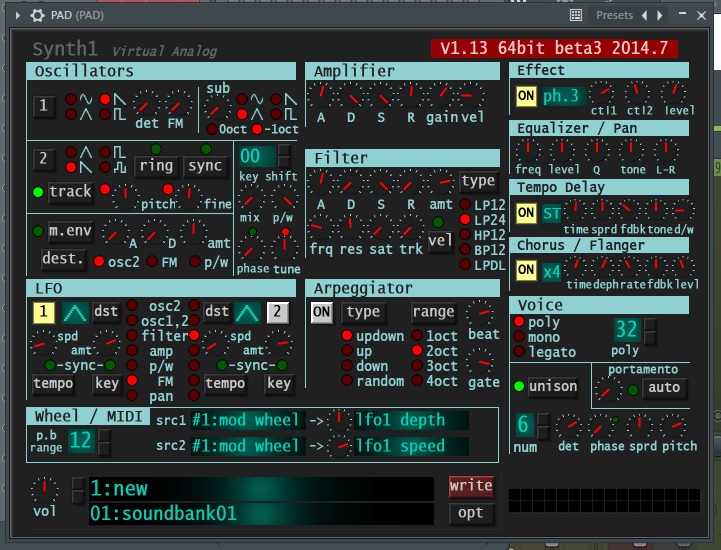
Task: Click the arpeggiator type button
Action: pyautogui.click(x=363, y=312)
